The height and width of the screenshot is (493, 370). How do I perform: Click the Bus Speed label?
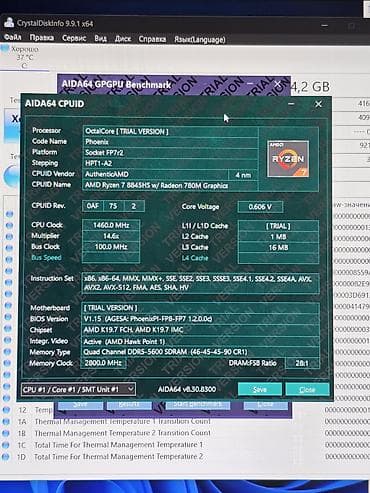[x=46, y=257]
